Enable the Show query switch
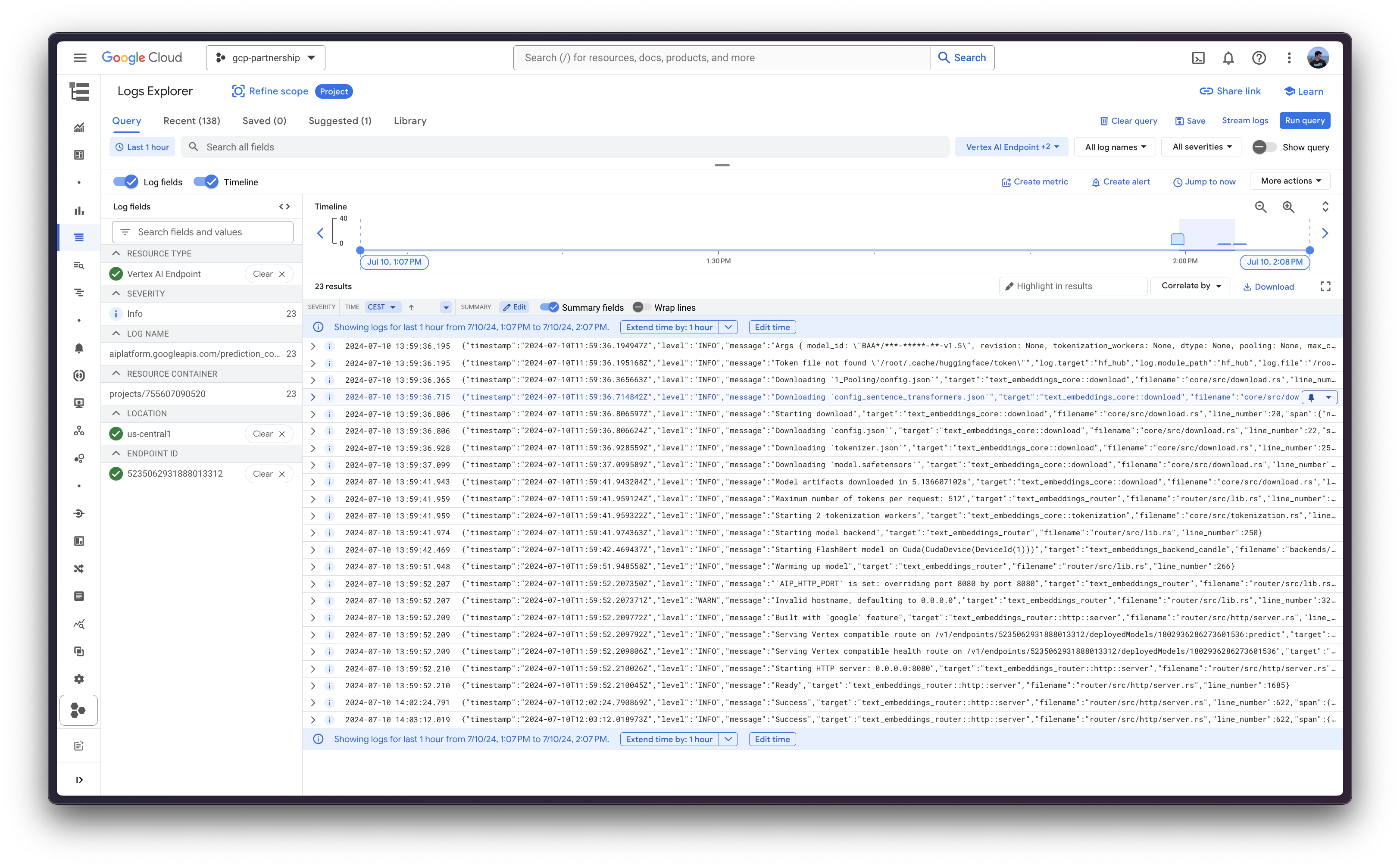1400x868 pixels. tap(1264, 147)
